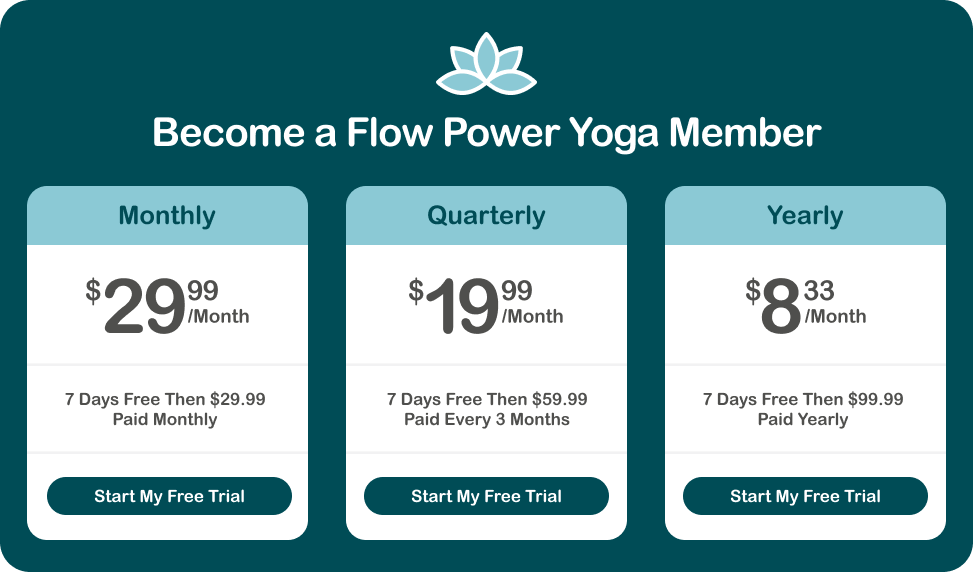Screen dimensions: 973x574
Task: Click the large "8" in Yearly card
Action: click(781, 308)
